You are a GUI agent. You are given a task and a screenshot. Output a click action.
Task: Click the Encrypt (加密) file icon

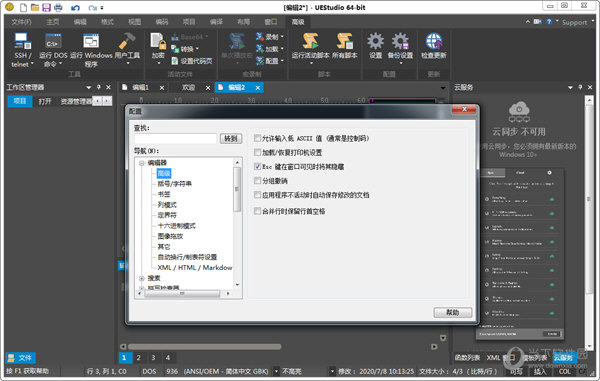click(158, 41)
